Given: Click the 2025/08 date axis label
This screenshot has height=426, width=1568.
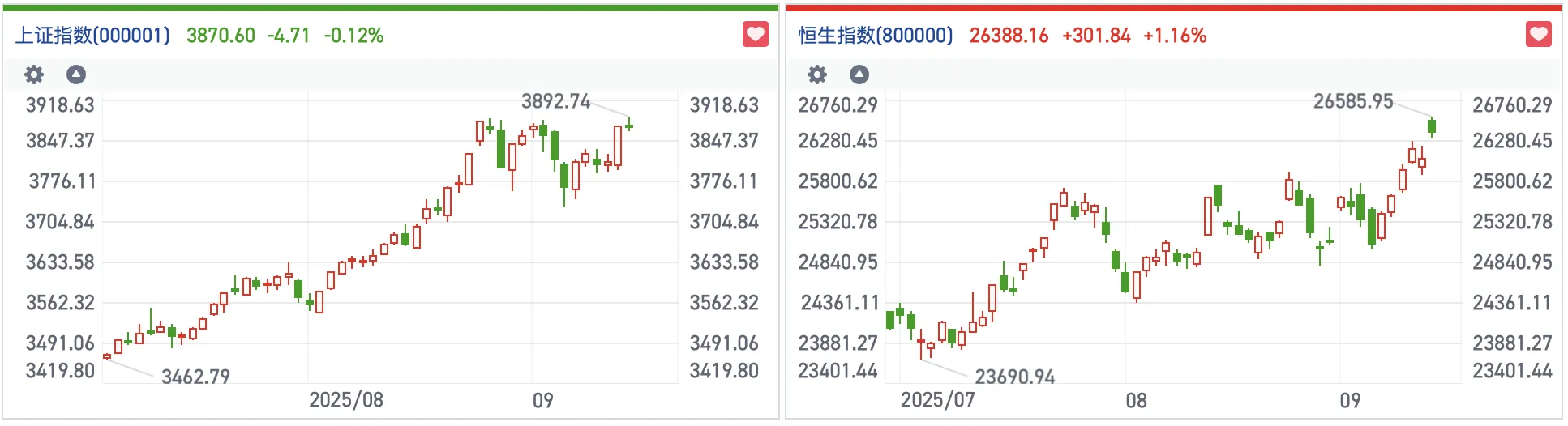Looking at the screenshot, I should [x=346, y=400].
